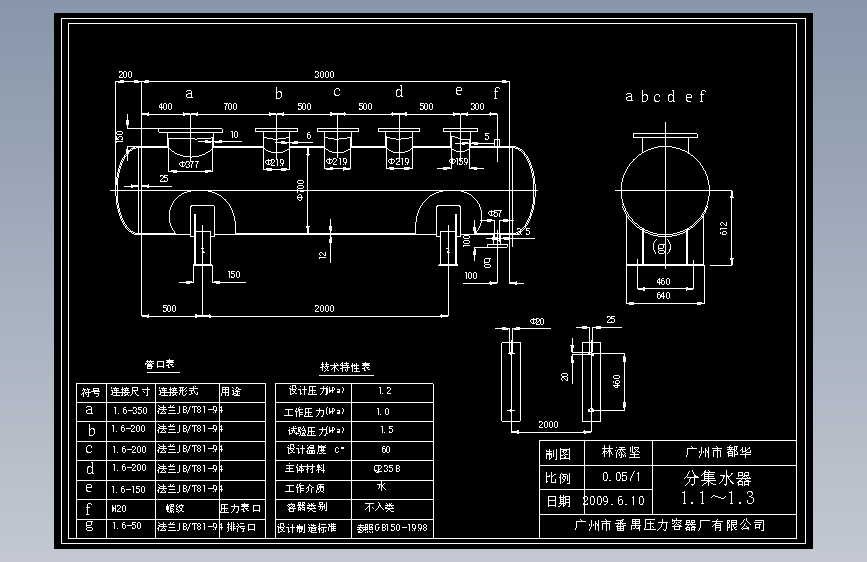
Task: Select the 1.5 test pressure value
Action: (x=387, y=430)
